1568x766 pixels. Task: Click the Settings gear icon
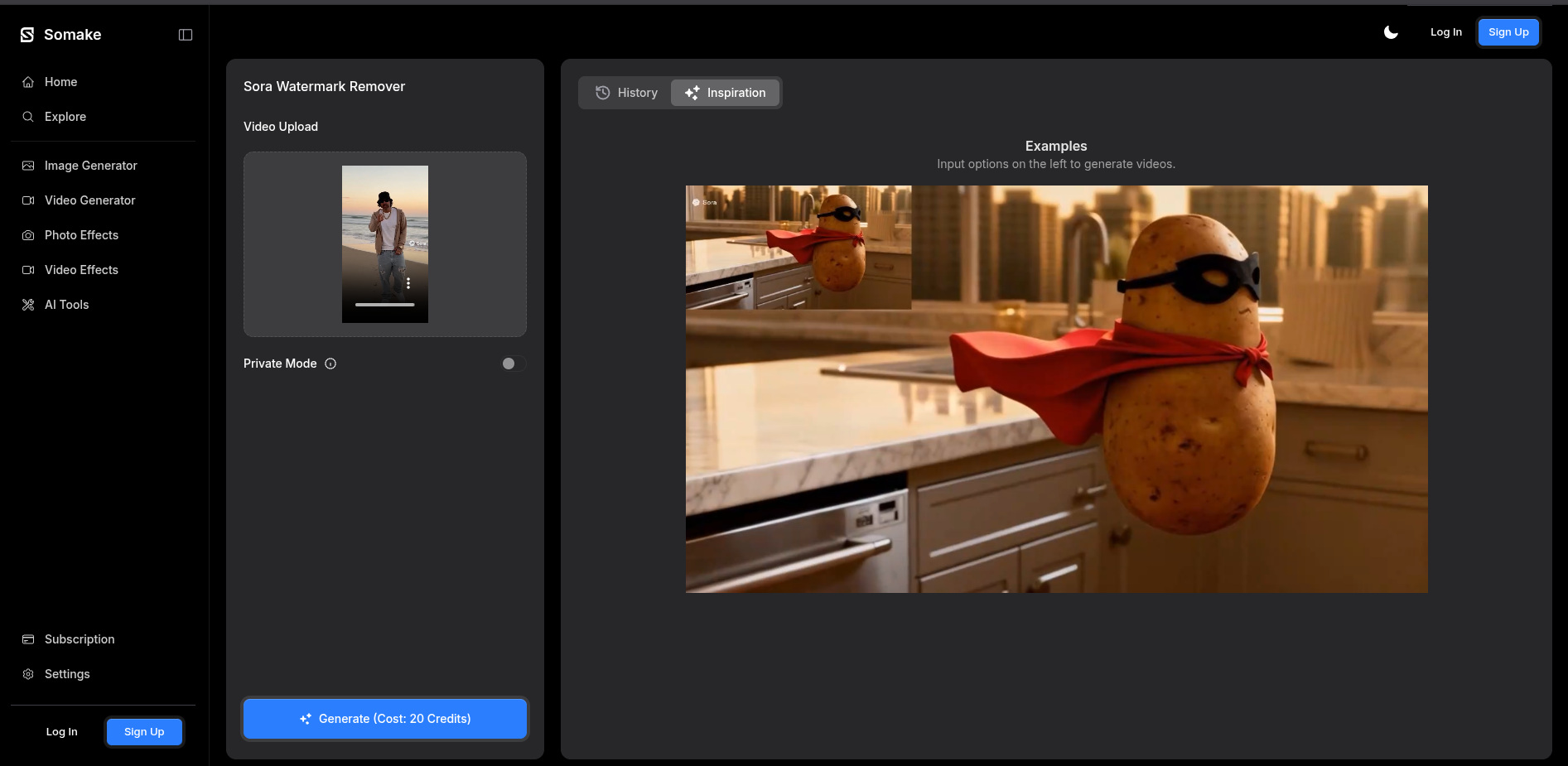(28, 674)
